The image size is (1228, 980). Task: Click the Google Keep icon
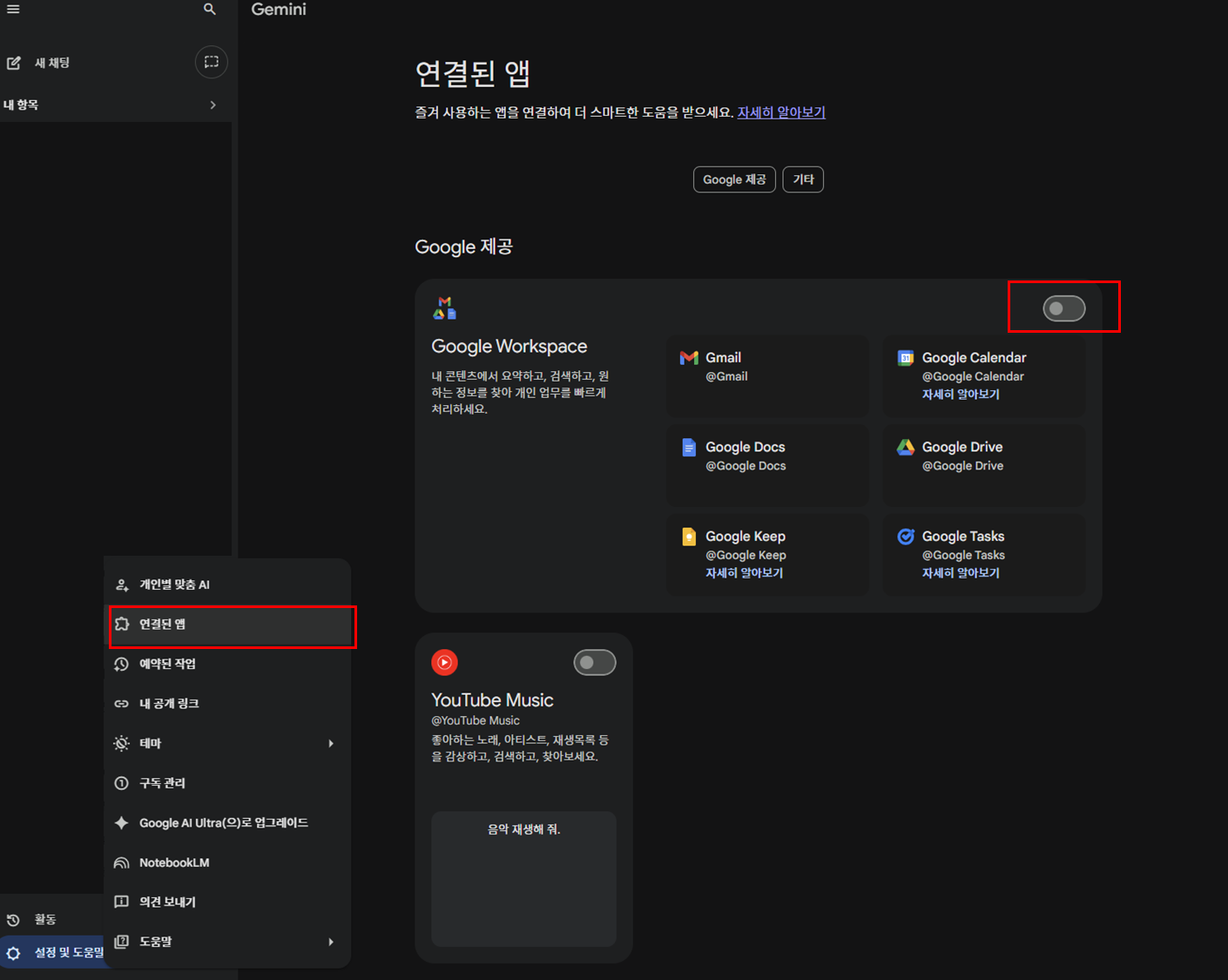689,537
